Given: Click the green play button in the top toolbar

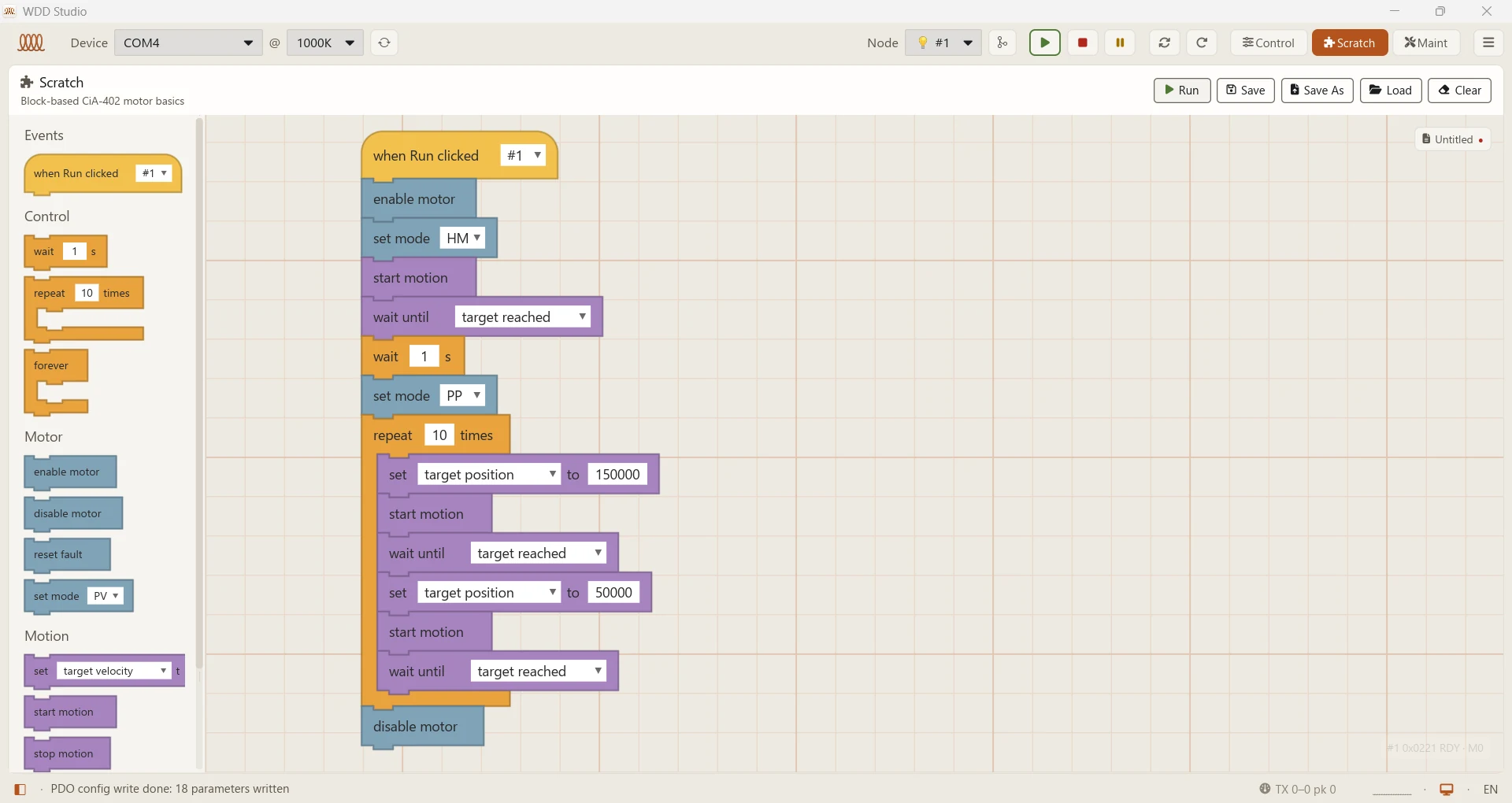Looking at the screenshot, I should pyautogui.click(x=1045, y=43).
